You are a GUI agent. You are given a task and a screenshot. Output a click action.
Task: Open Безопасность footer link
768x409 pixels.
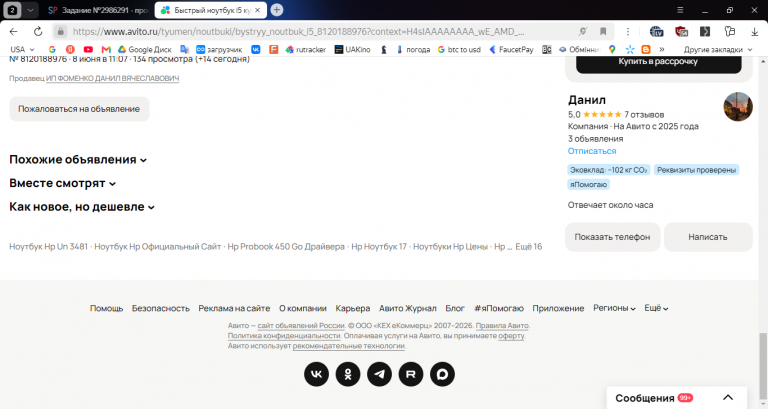161,309
